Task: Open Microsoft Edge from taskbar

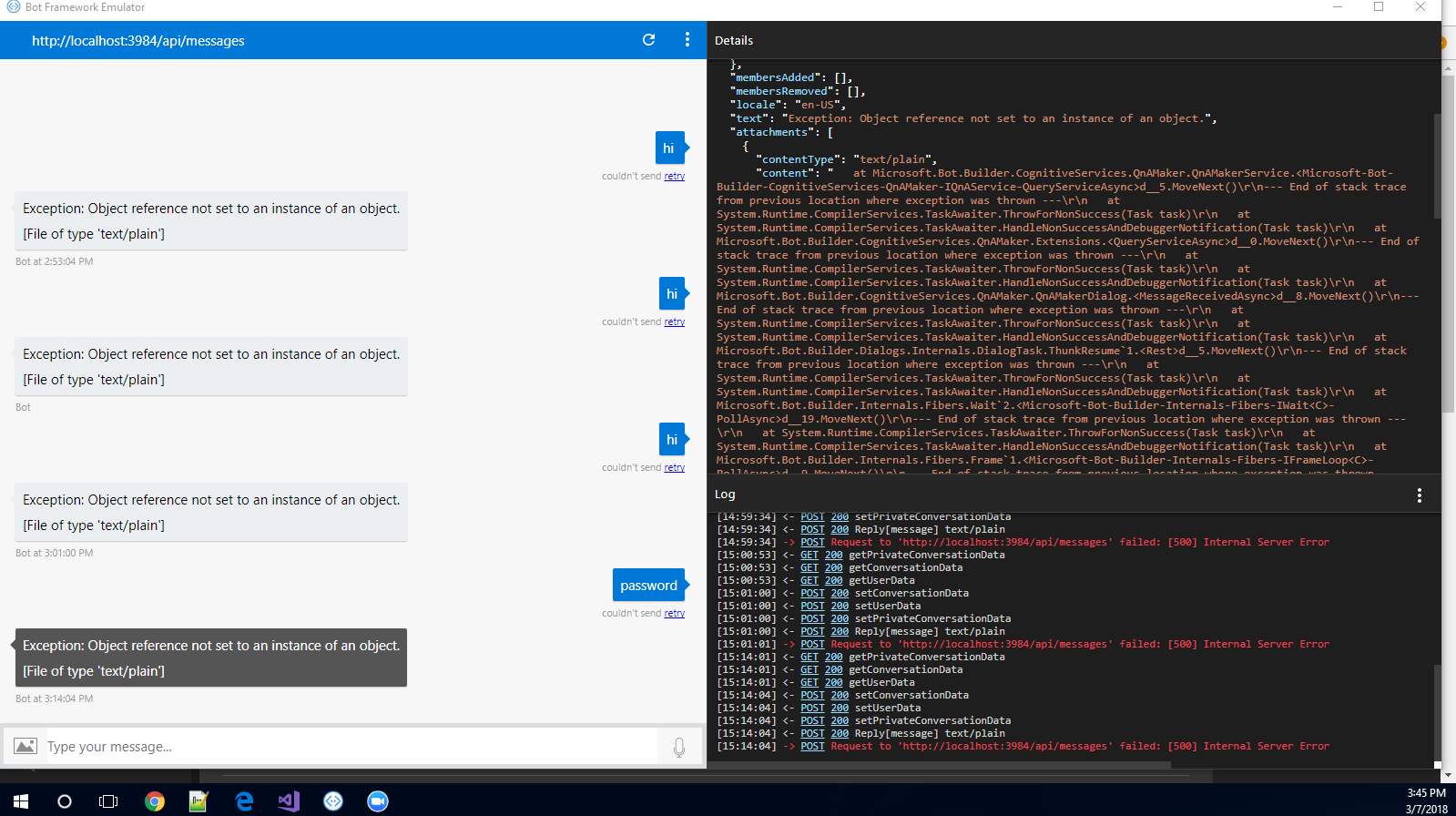Action: 244,801
